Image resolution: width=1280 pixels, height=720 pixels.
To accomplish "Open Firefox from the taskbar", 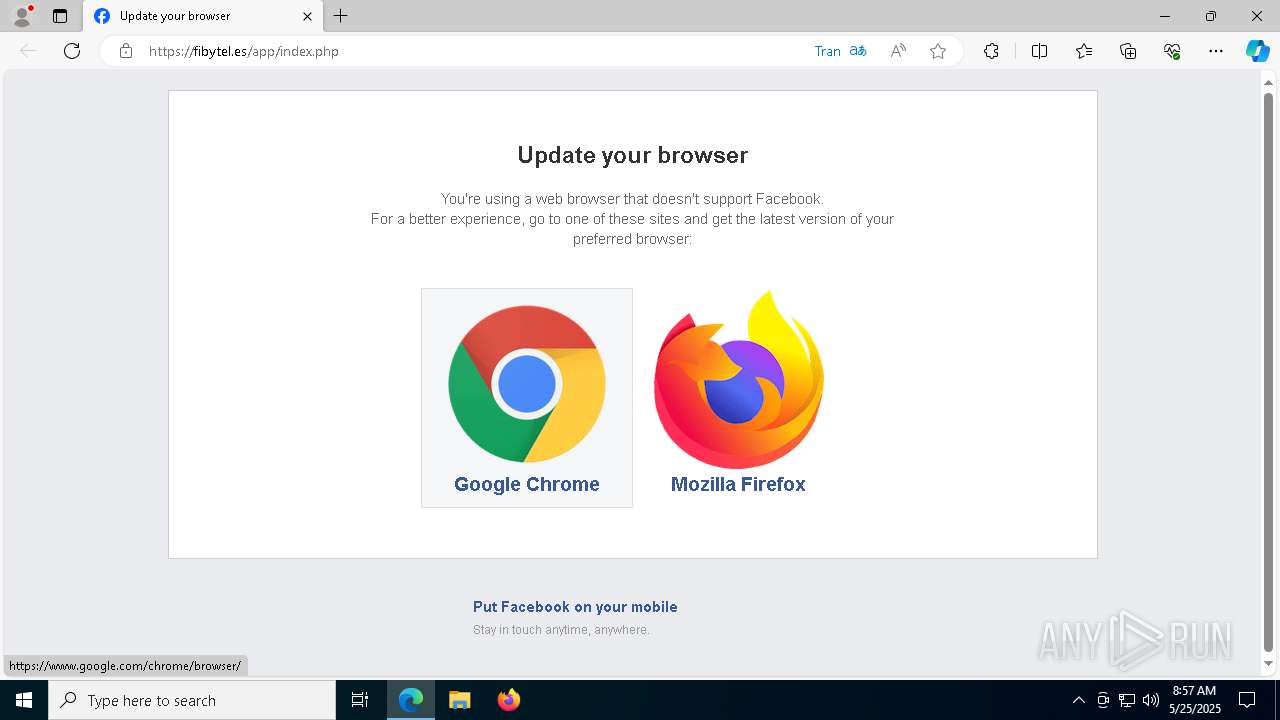I will (508, 700).
